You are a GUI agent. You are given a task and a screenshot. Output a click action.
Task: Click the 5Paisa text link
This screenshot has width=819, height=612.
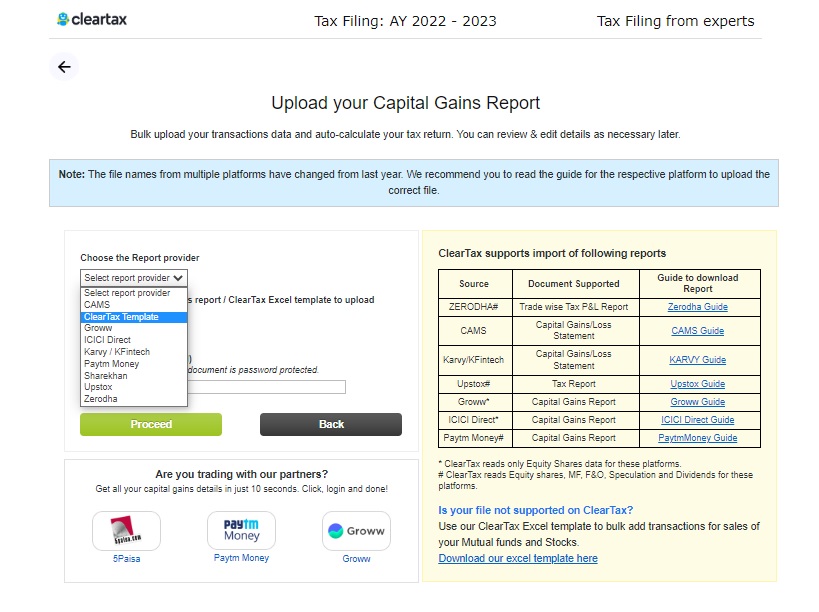coord(126,559)
